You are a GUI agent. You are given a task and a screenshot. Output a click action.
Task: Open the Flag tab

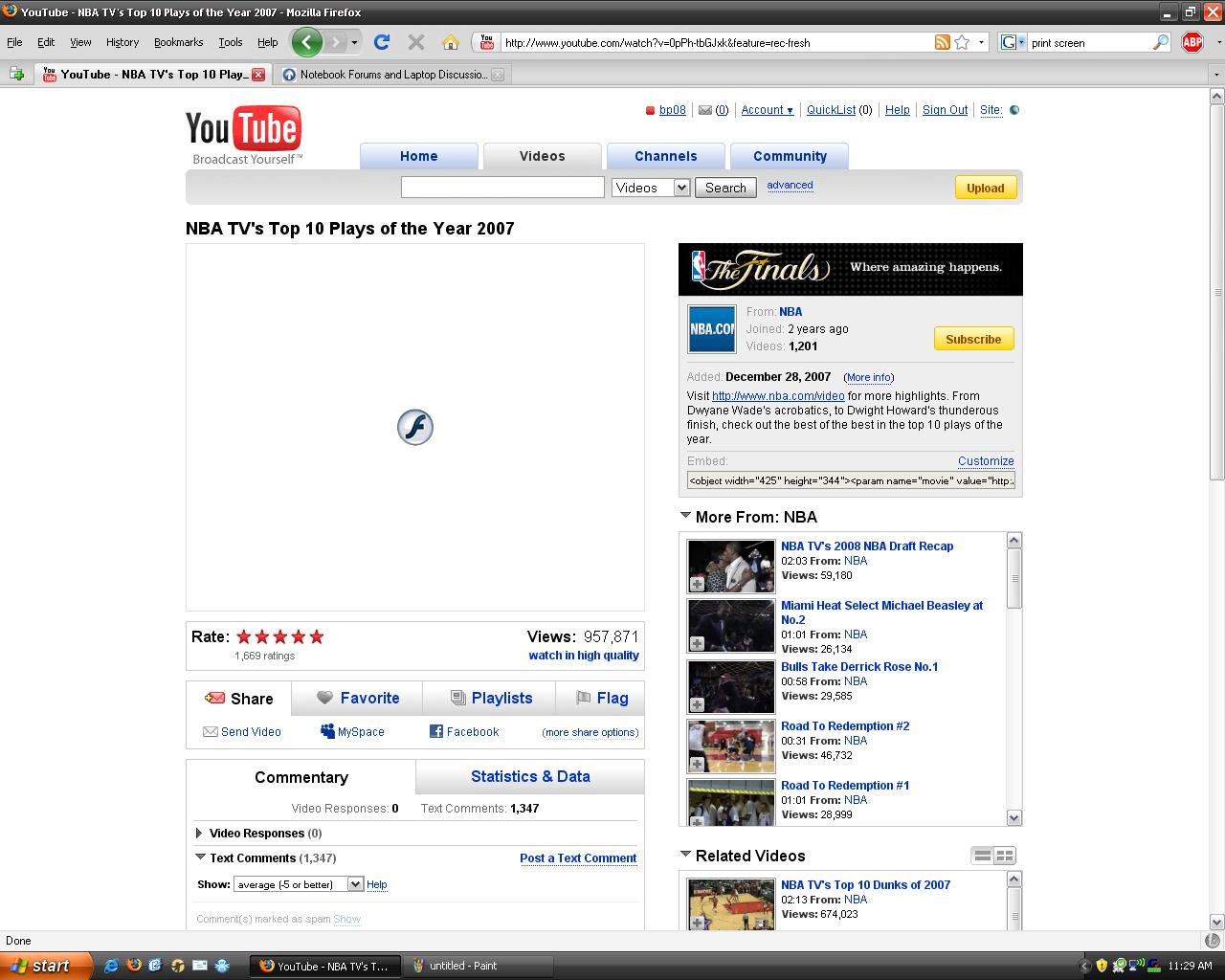click(601, 699)
